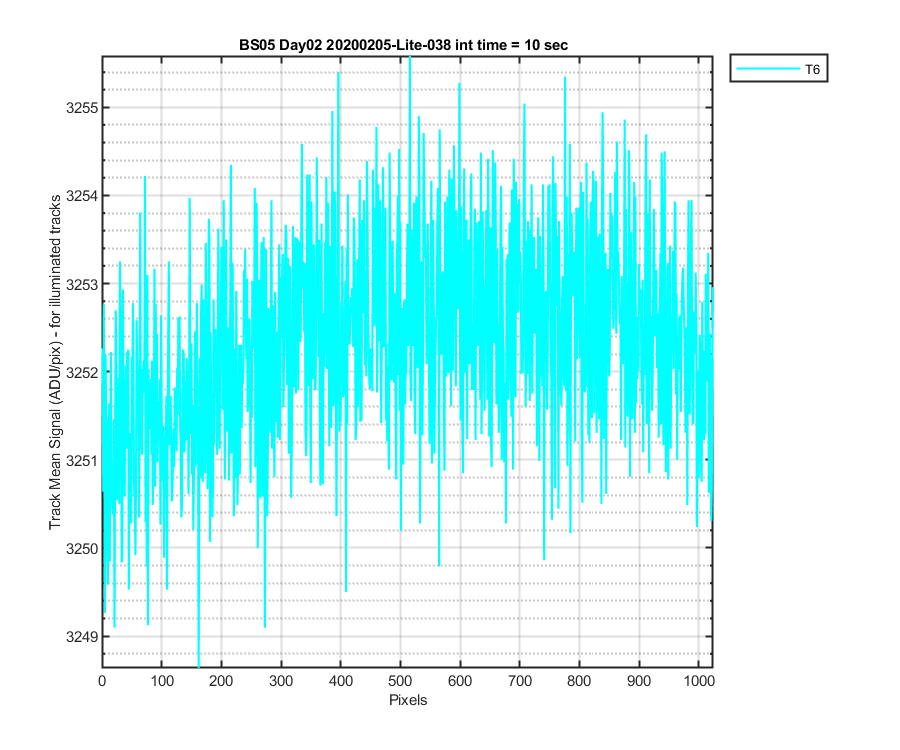Click the 3254 y-axis tick label

82,196
